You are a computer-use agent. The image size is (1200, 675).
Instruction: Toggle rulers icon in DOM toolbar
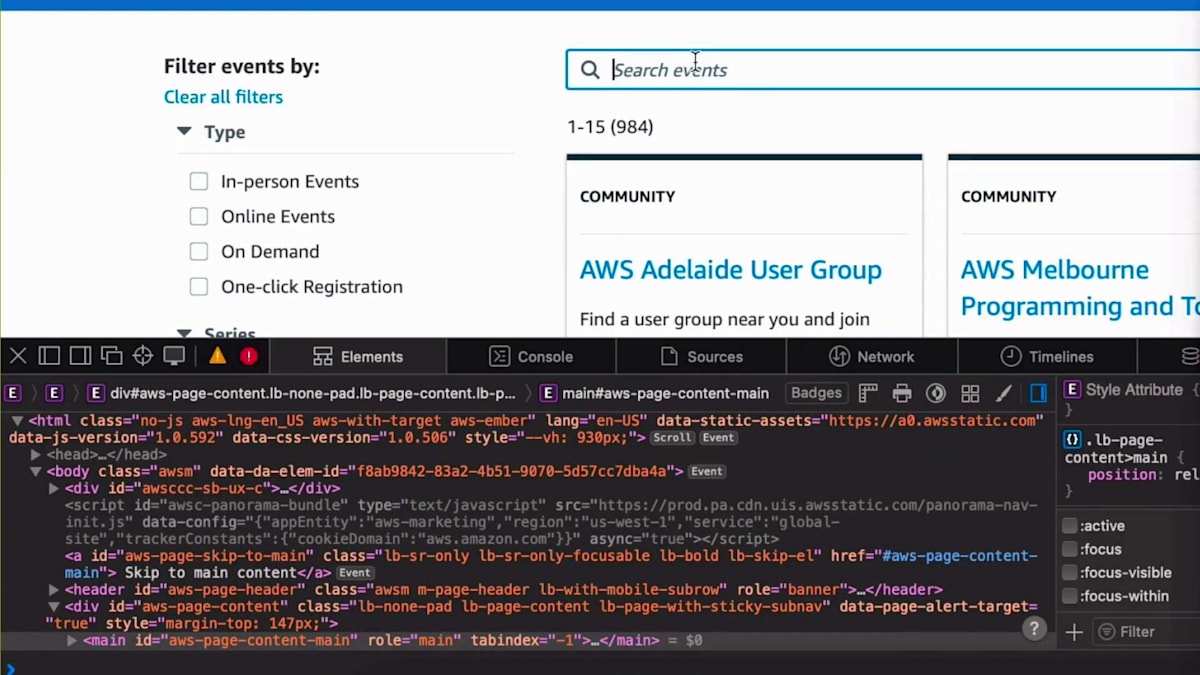click(x=868, y=393)
